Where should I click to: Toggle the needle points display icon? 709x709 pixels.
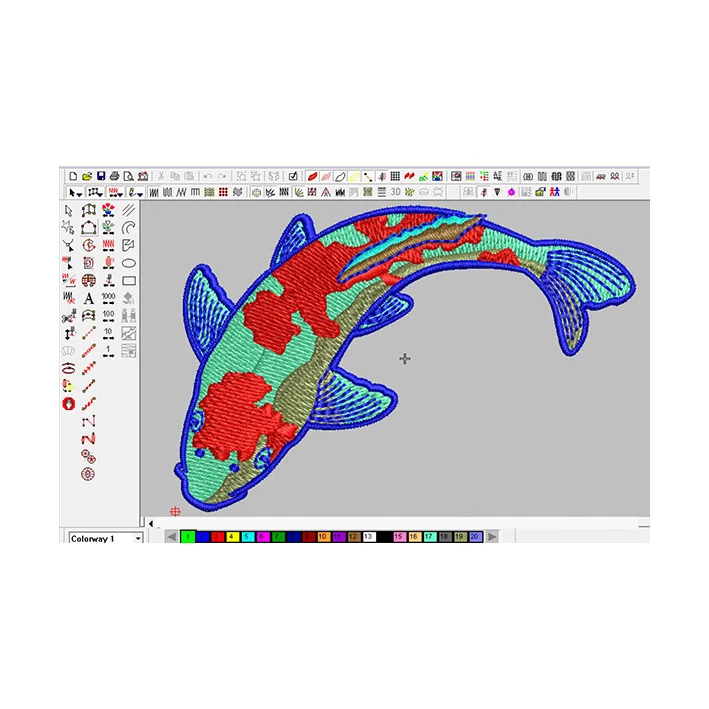coord(382,176)
